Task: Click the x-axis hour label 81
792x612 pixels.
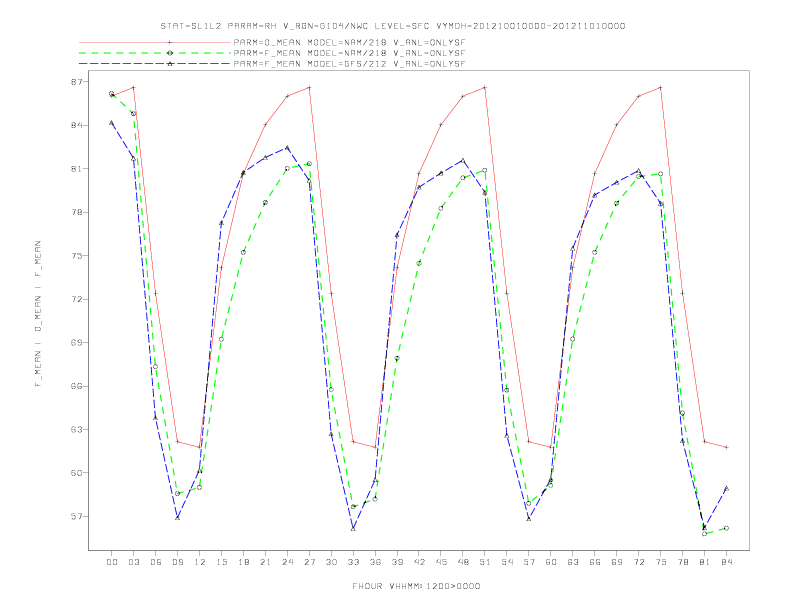Action: tap(705, 562)
